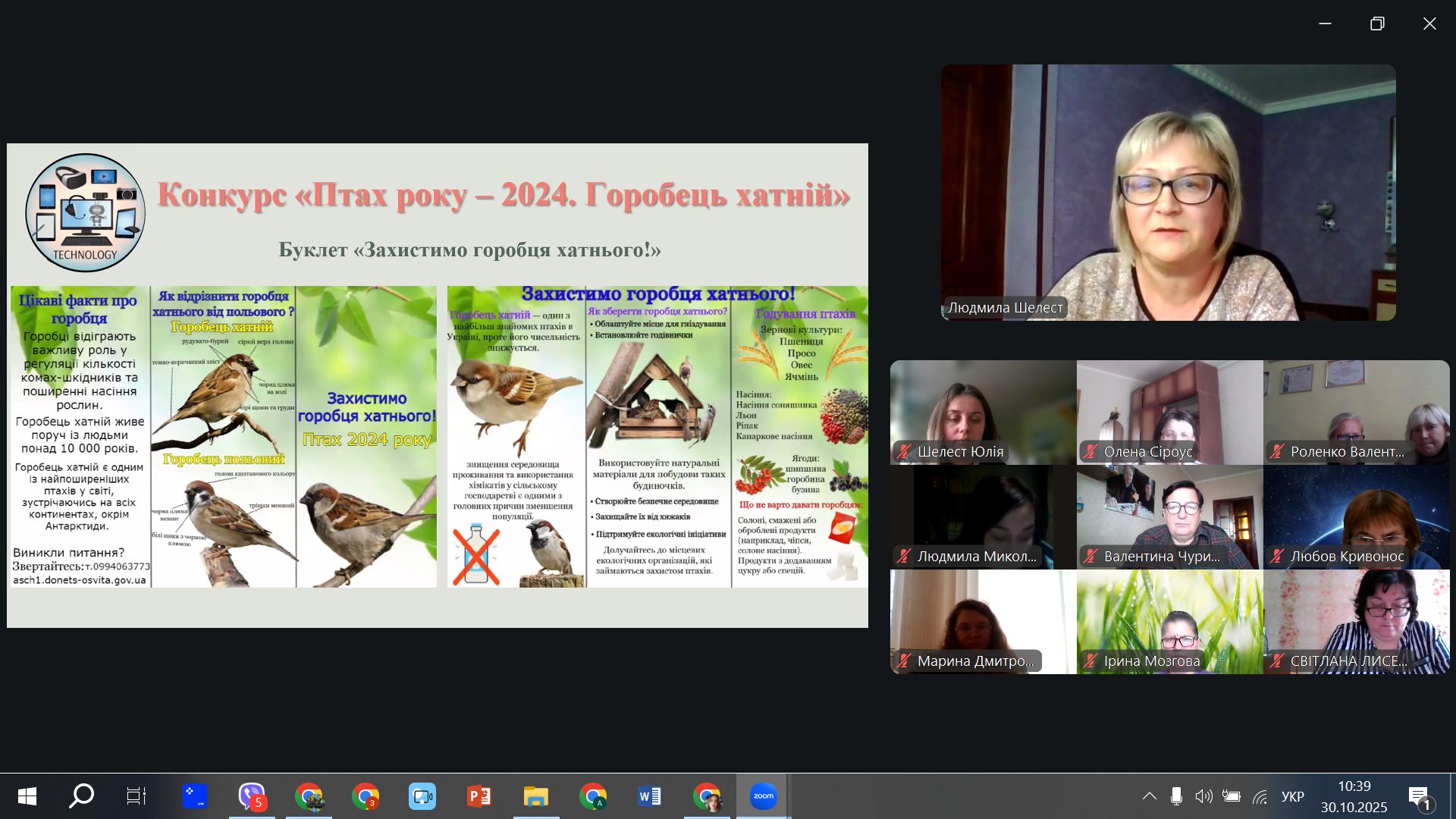Switch the УКР keyboard language
This screenshot has width=1456, height=819.
coord(1292,796)
